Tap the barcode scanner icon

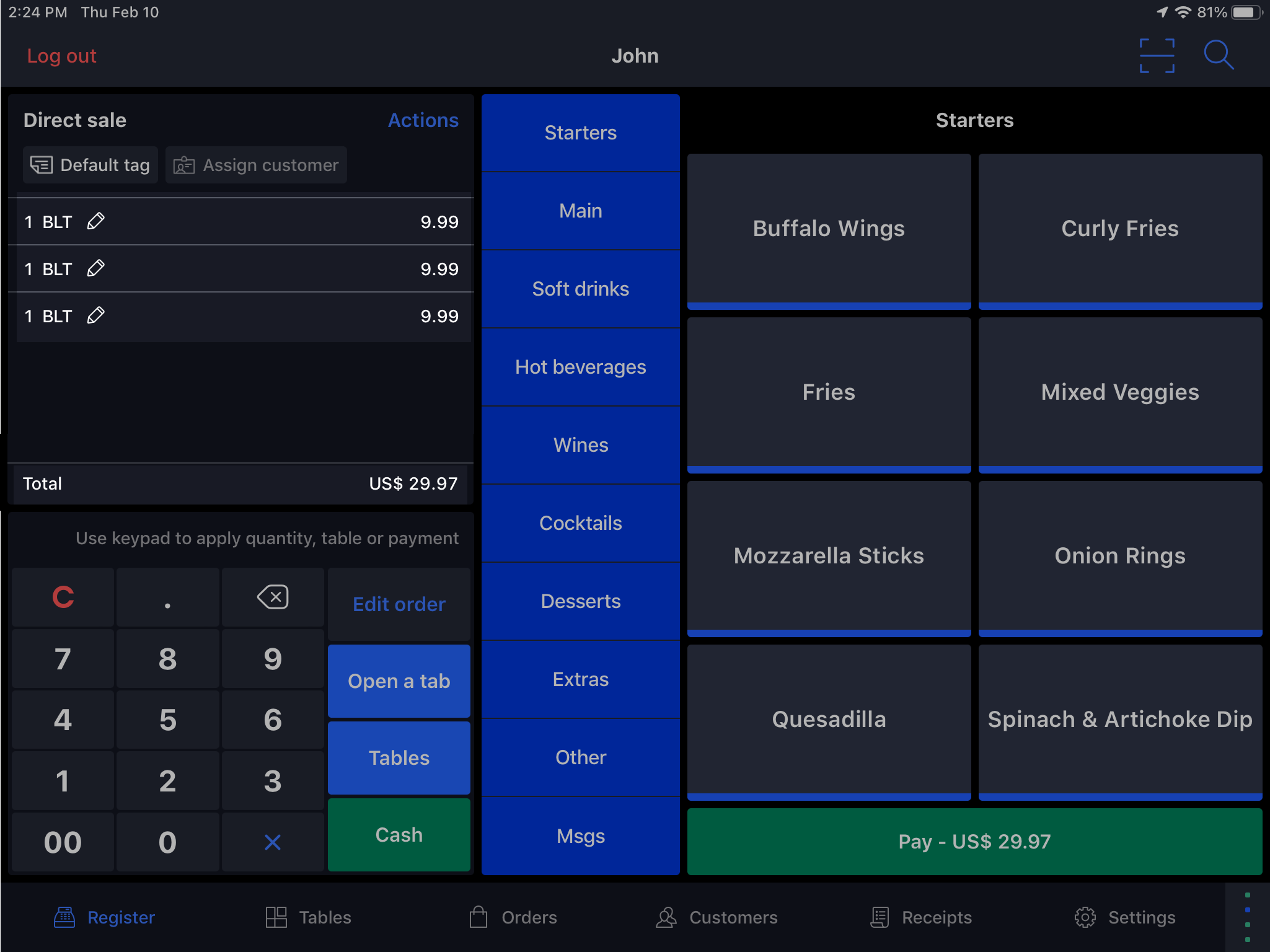point(1157,56)
